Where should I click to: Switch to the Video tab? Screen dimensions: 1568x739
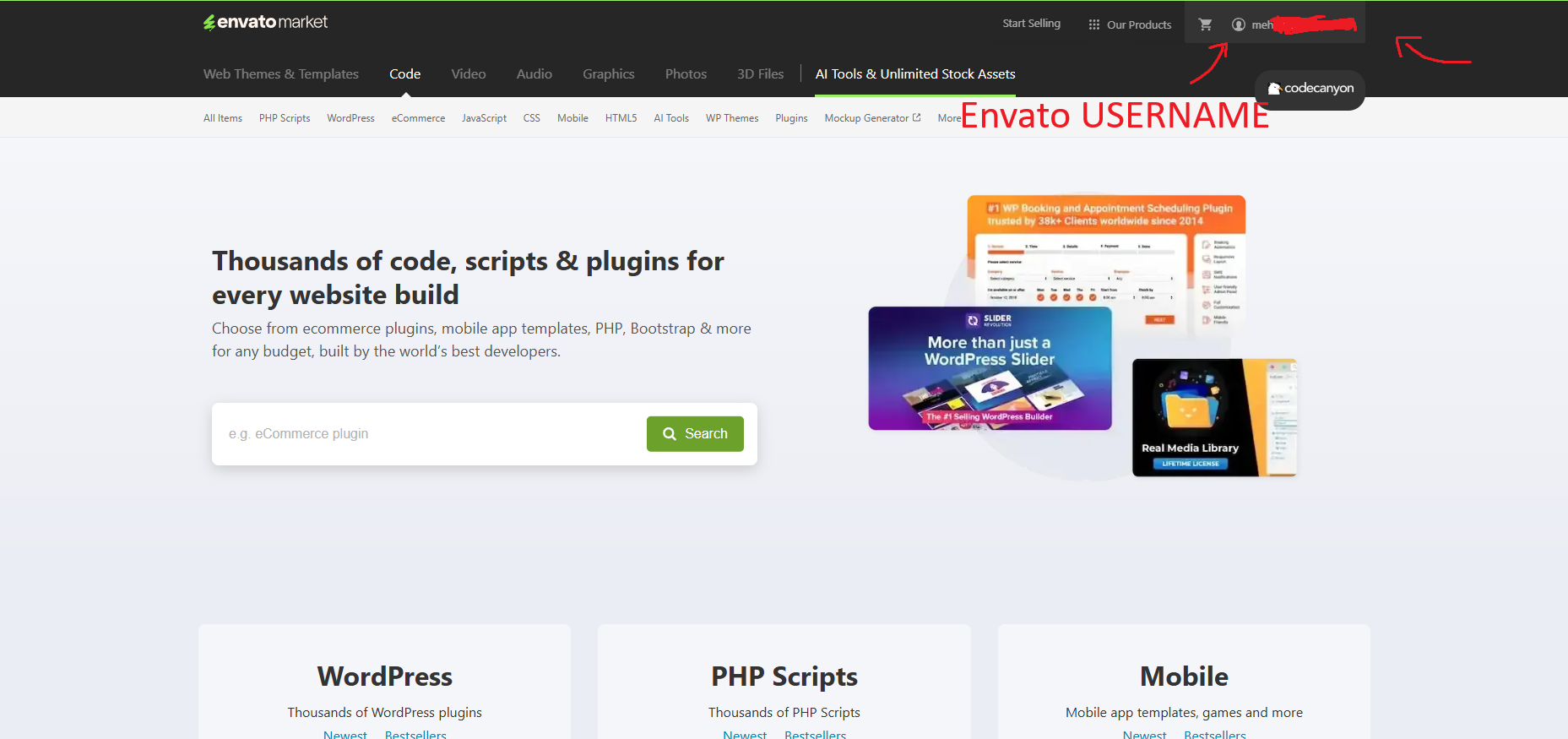coord(469,73)
